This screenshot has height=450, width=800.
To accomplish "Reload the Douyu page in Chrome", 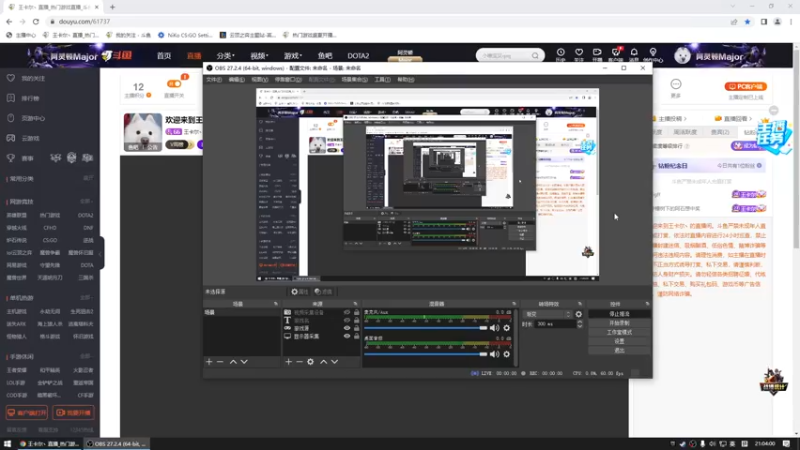I will click(x=36, y=21).
